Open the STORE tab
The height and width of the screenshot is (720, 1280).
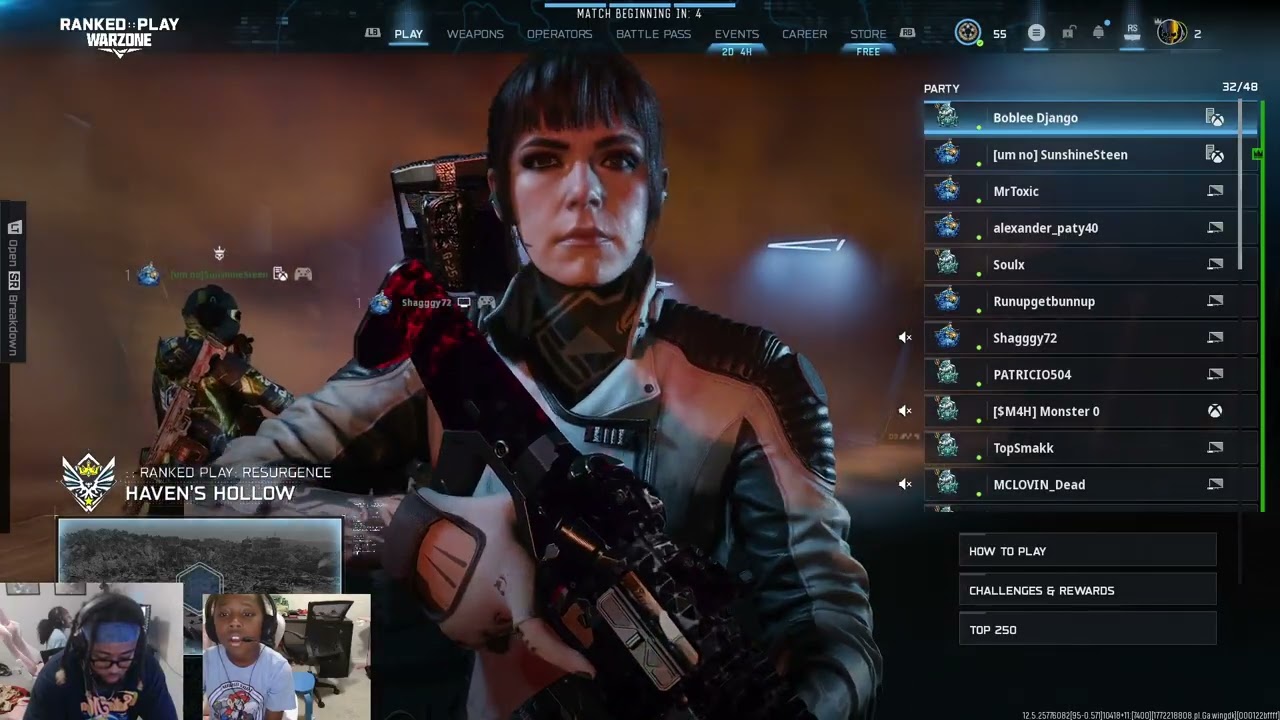tap(868, 34)
